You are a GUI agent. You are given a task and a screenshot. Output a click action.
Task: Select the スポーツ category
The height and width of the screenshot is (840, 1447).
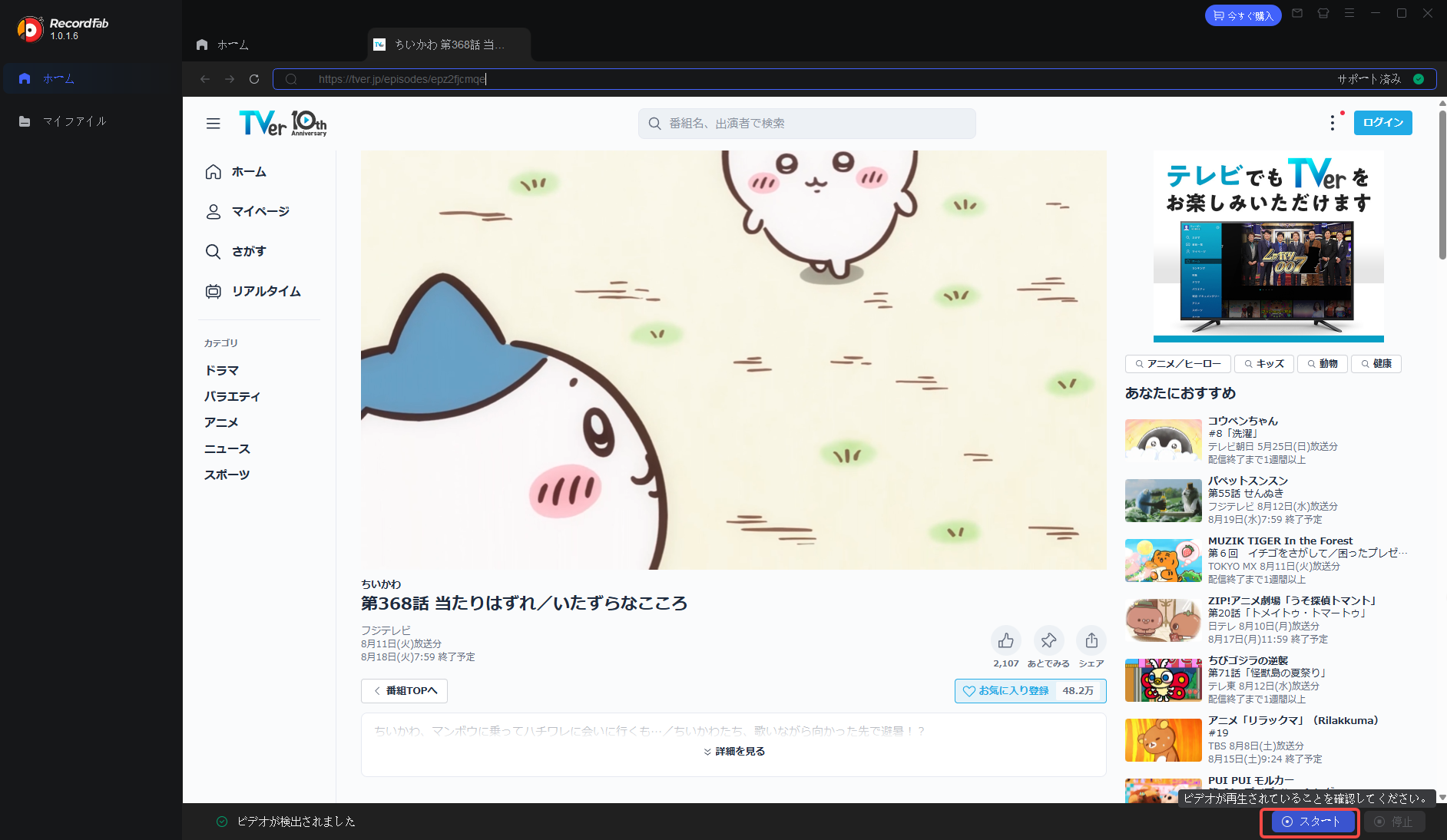(x=227, y=475)
